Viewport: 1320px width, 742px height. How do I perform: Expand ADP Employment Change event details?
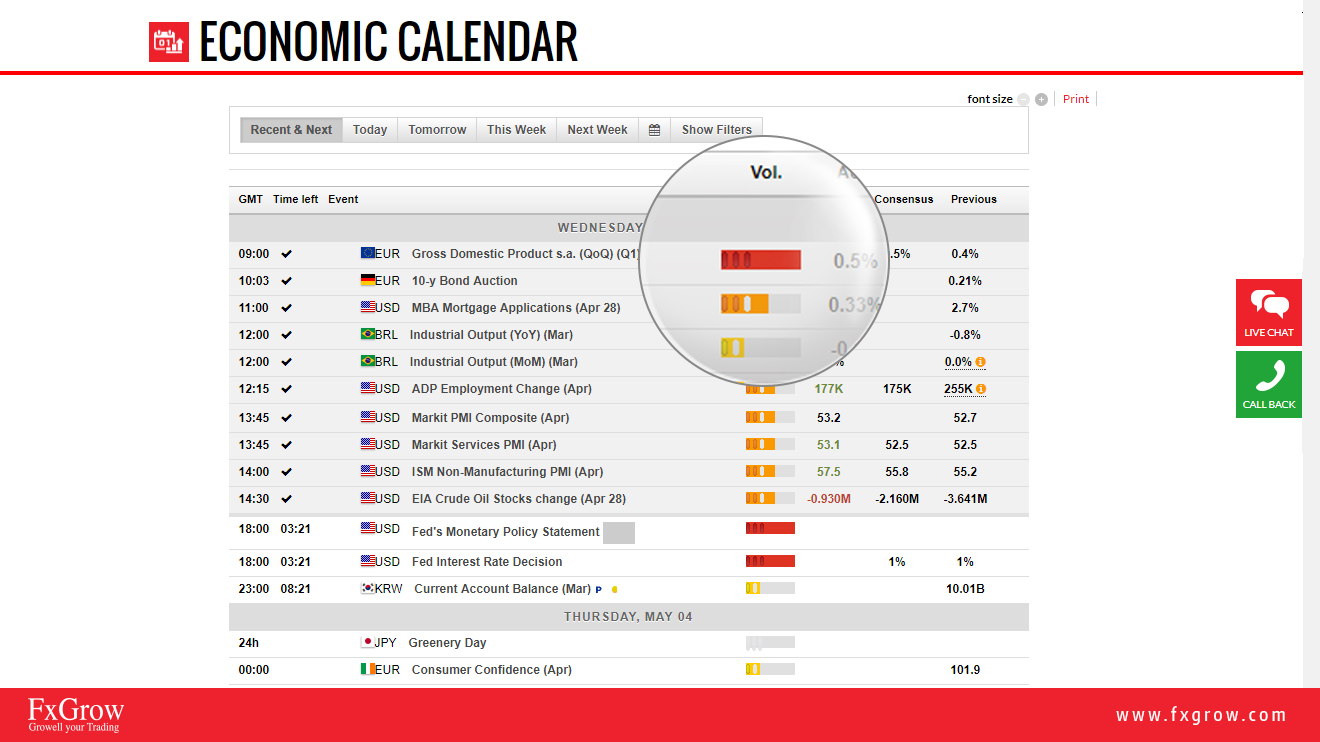click(628, 389)
